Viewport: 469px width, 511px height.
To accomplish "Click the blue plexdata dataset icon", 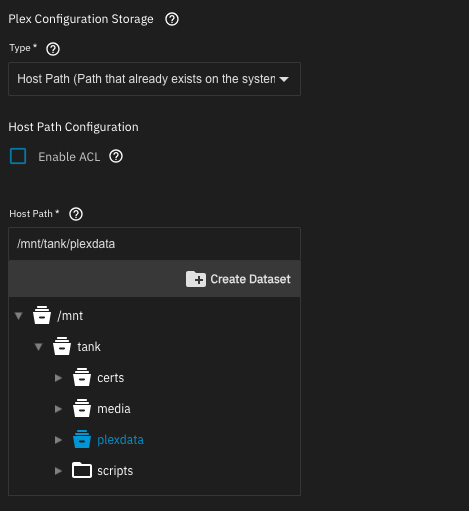I will (82, 439).
